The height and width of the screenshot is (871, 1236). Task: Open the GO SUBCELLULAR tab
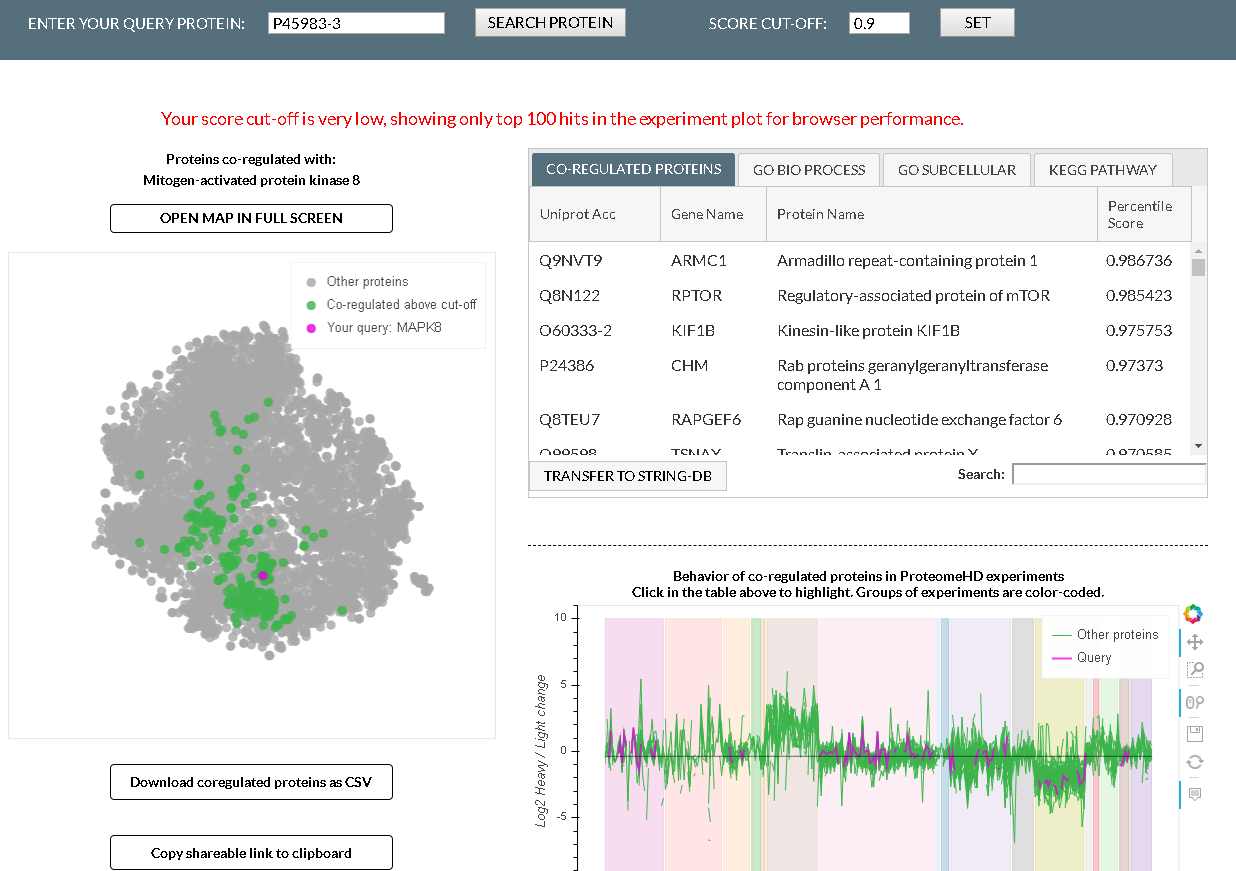pos(956,170)
